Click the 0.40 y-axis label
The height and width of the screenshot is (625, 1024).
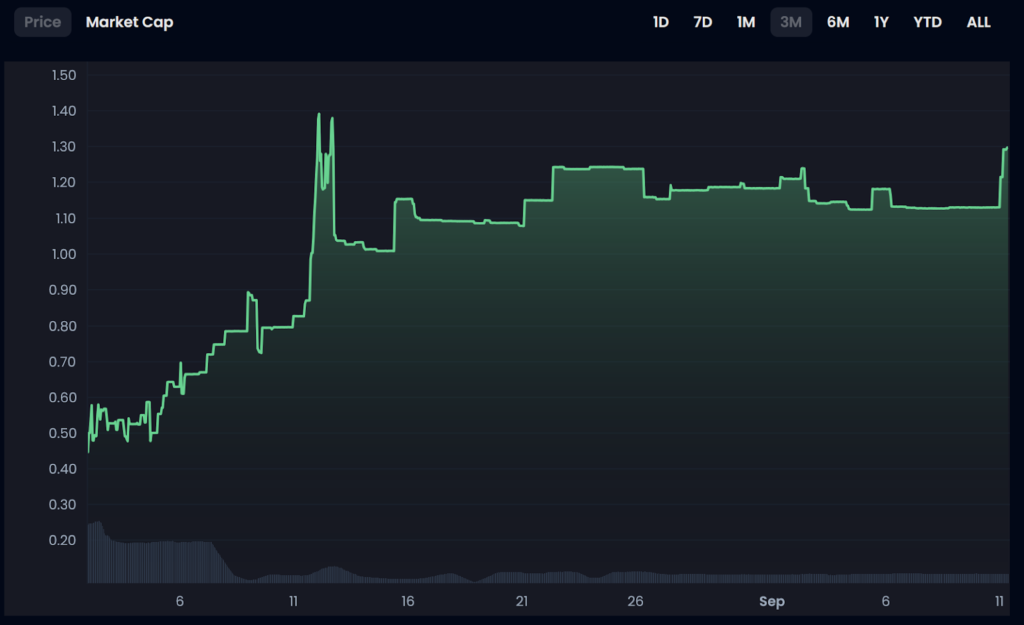63,469
